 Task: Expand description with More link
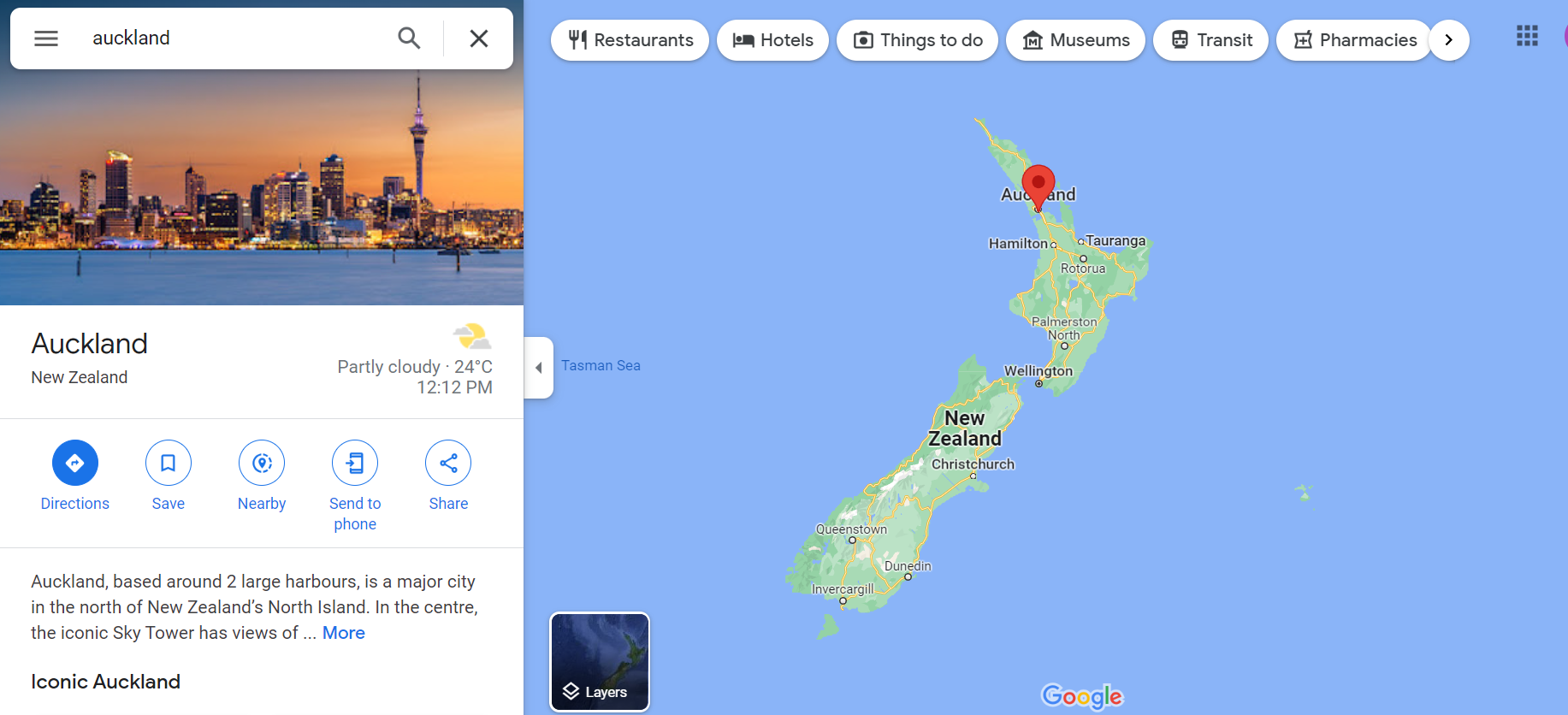pos(344,633)
